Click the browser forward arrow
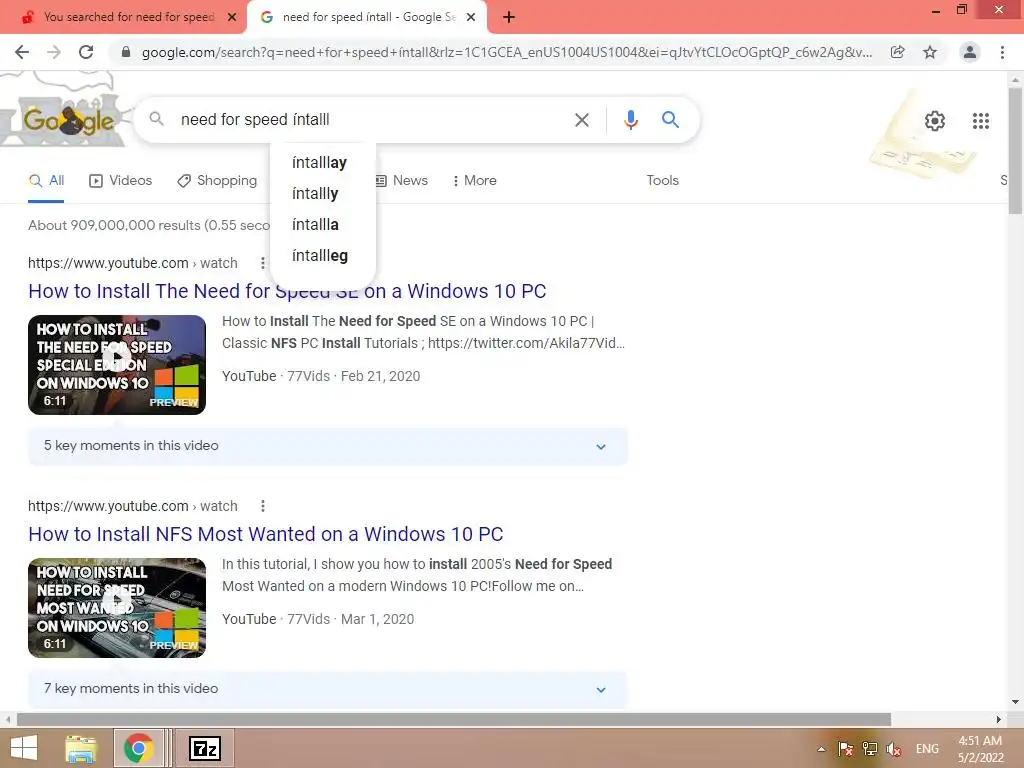The width and height of the screenshot is (1024, 768). click(x=54, y=52)
